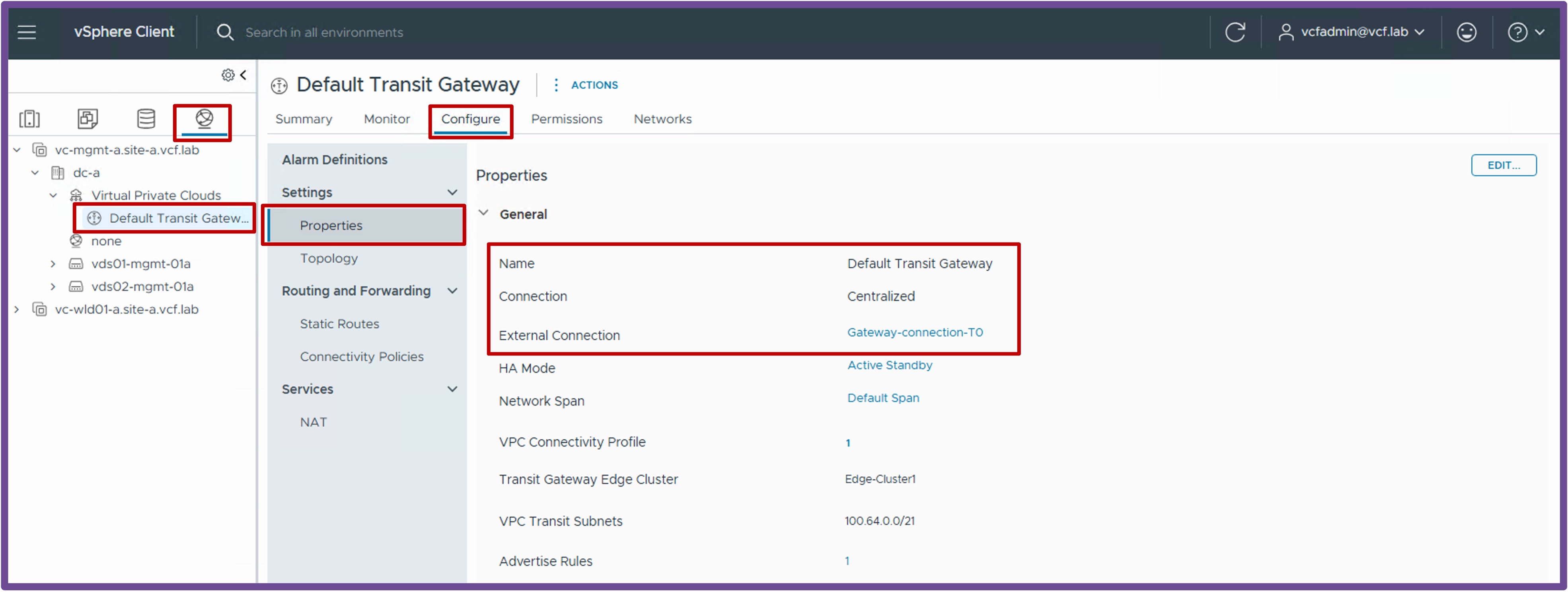1568x592 pixels.
Task: Click the Virtual Private Clouds folder icon
Action: (x=76, y=195)
